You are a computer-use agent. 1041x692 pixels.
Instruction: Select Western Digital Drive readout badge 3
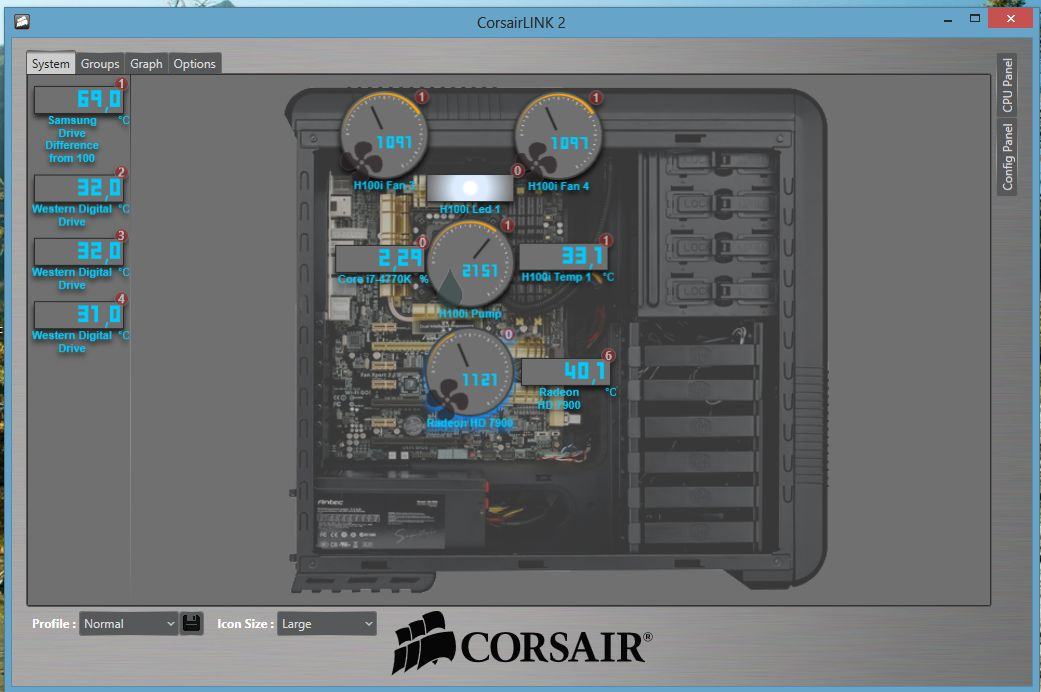[78, 251]
